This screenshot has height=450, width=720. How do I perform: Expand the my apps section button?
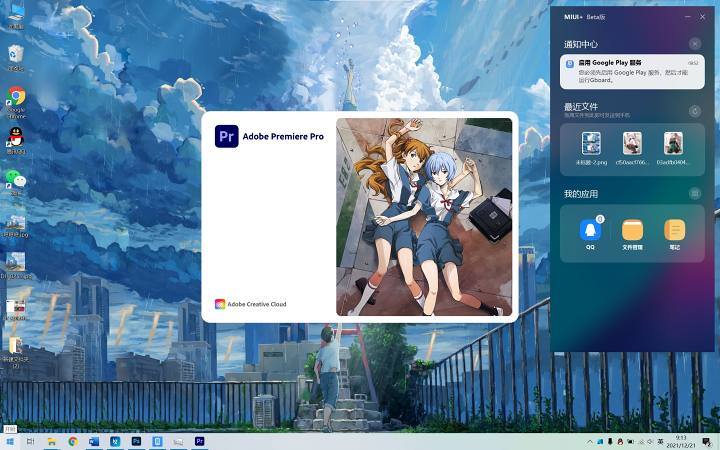pyautogui.click(x=695, y=193)
